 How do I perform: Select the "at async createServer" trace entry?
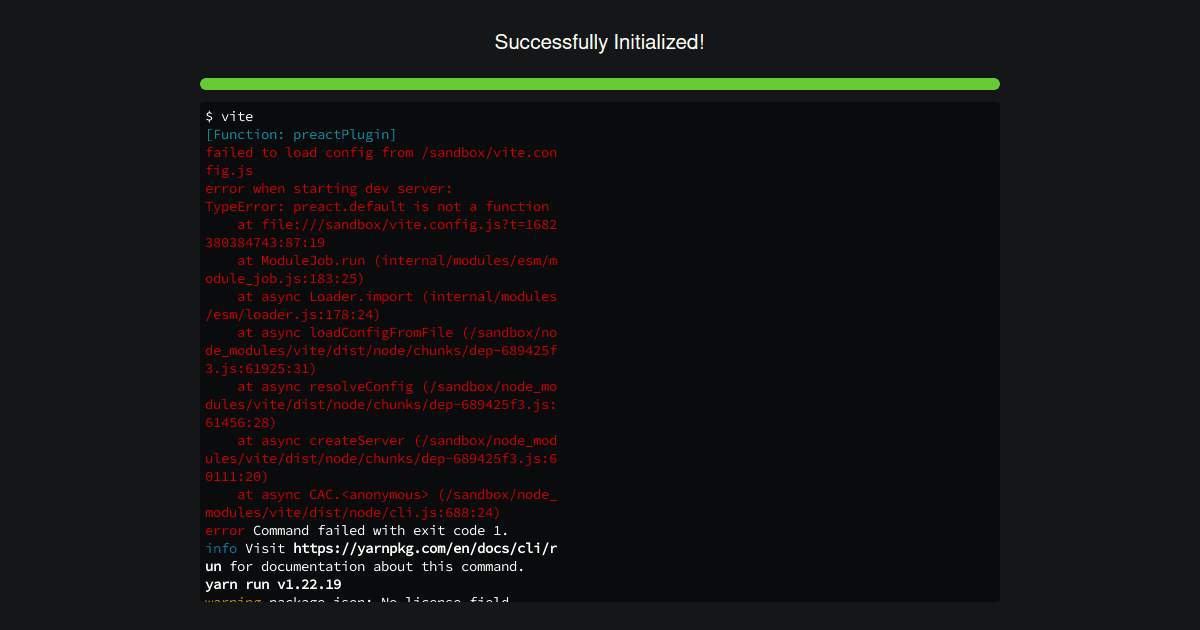pyautogui.click(x=396, y=441)
